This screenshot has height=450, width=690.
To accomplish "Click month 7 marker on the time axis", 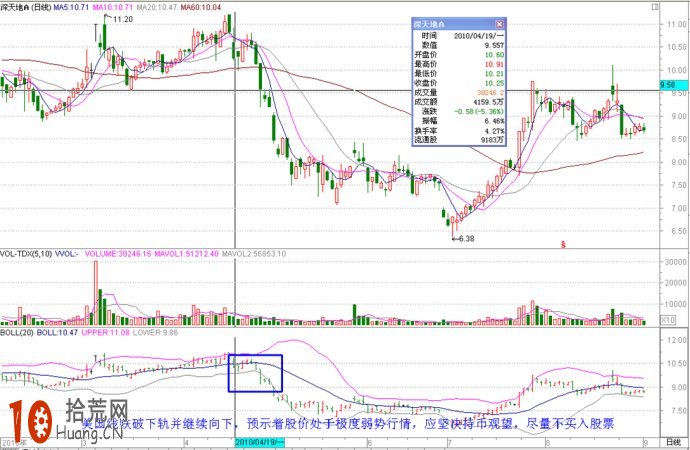I will [449, 443].
